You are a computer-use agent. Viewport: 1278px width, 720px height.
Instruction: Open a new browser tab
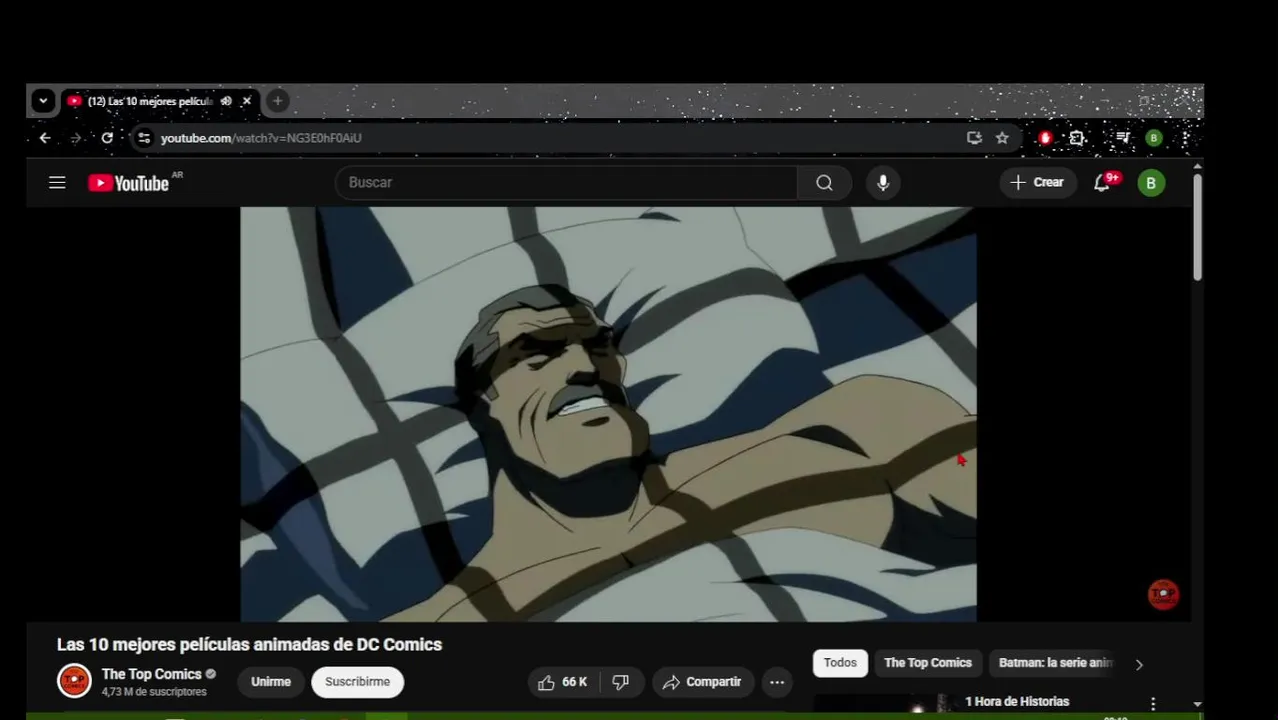(277, 101)
